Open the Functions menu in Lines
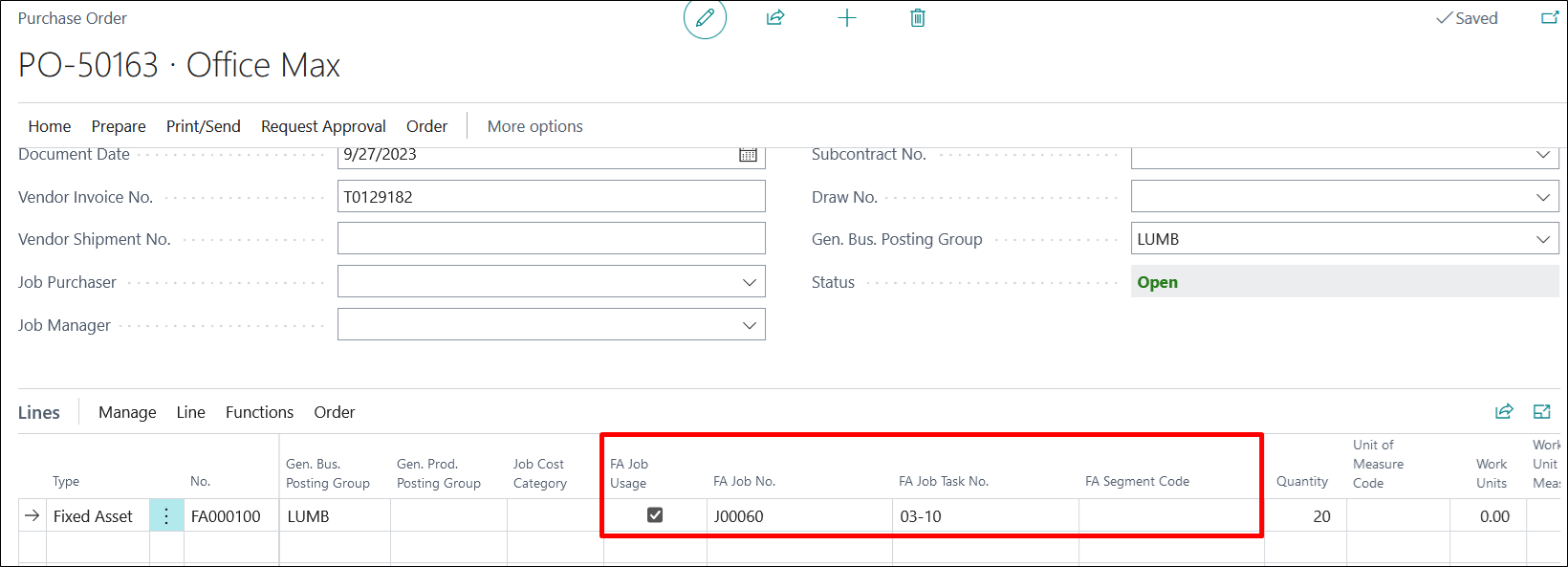This screenshot has width=1568, height=567. click(259, 412)
